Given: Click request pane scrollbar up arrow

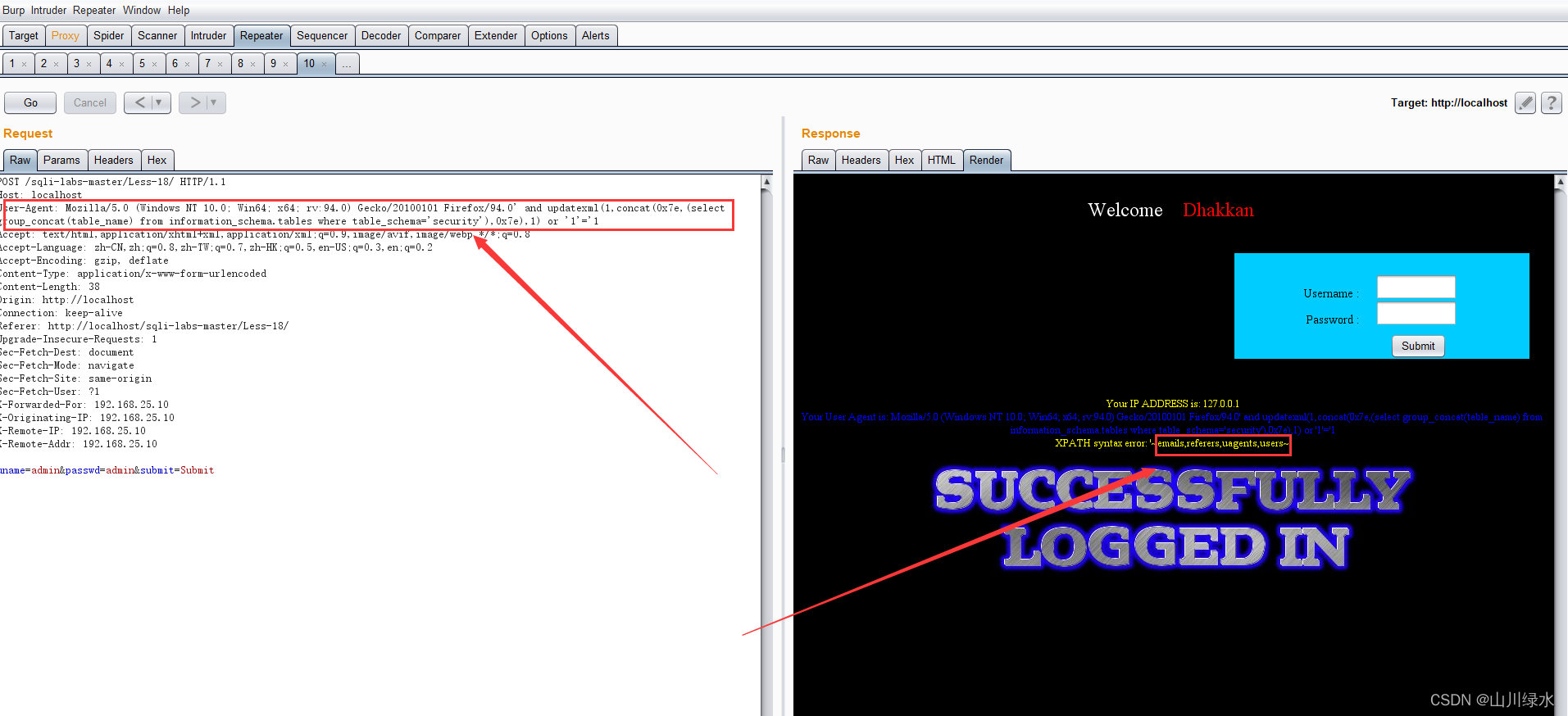Looking at the screenshot, I should tap(766, 182).
